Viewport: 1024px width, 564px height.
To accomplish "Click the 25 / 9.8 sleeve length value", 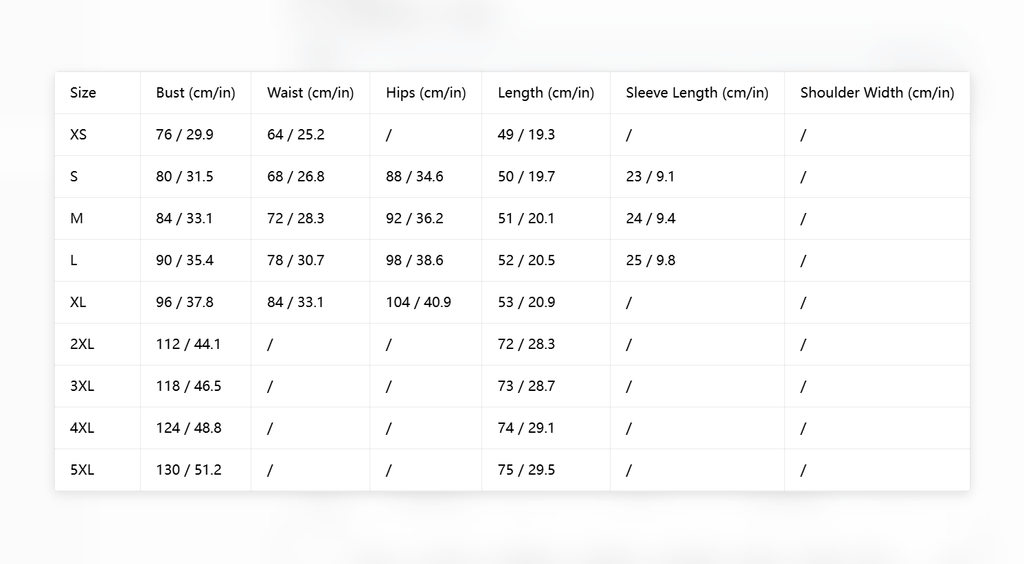I will click(x=650, y=260).
